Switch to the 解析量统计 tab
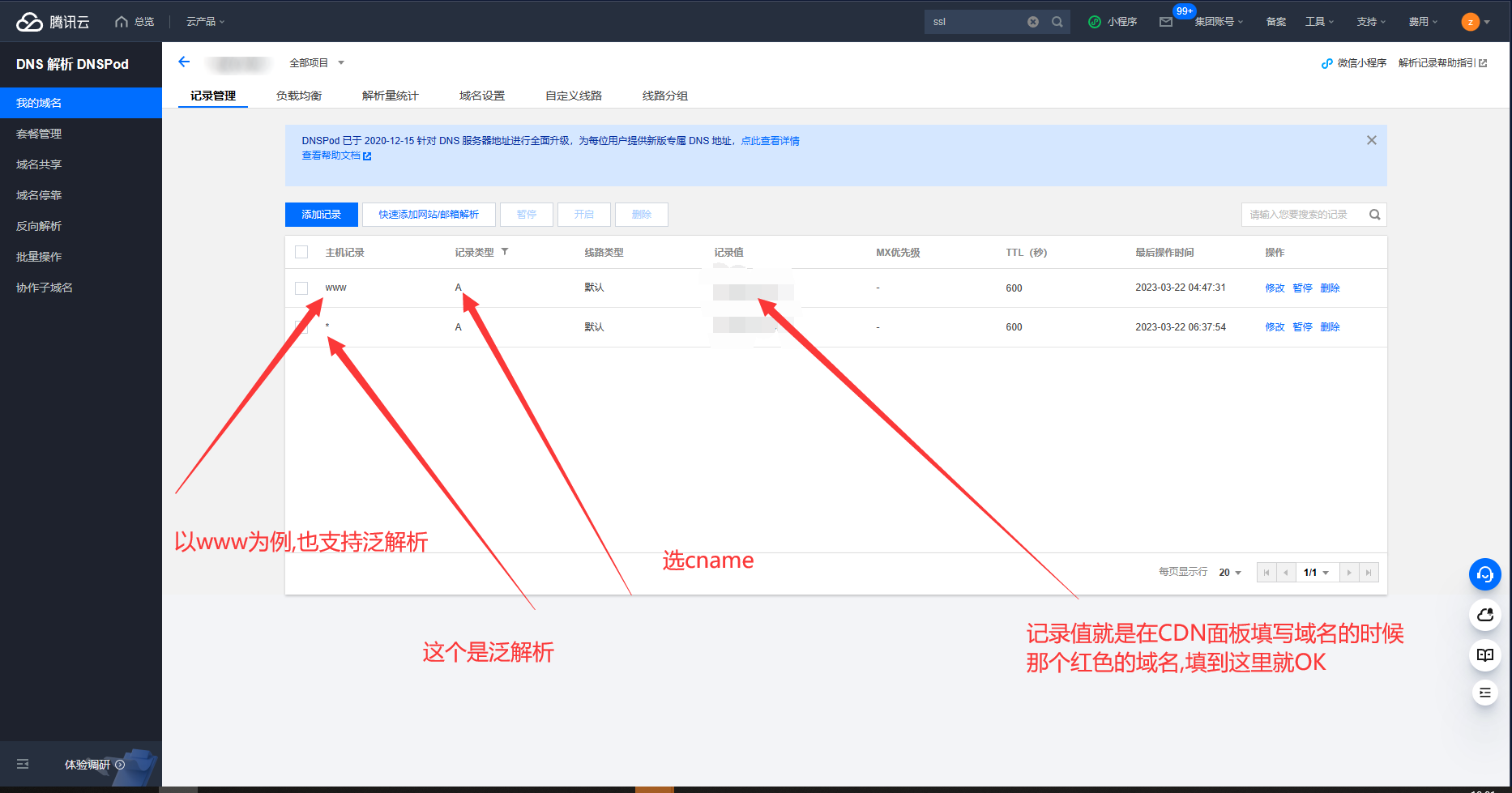This screenshot has width=1512, height=793. (391, 96)
